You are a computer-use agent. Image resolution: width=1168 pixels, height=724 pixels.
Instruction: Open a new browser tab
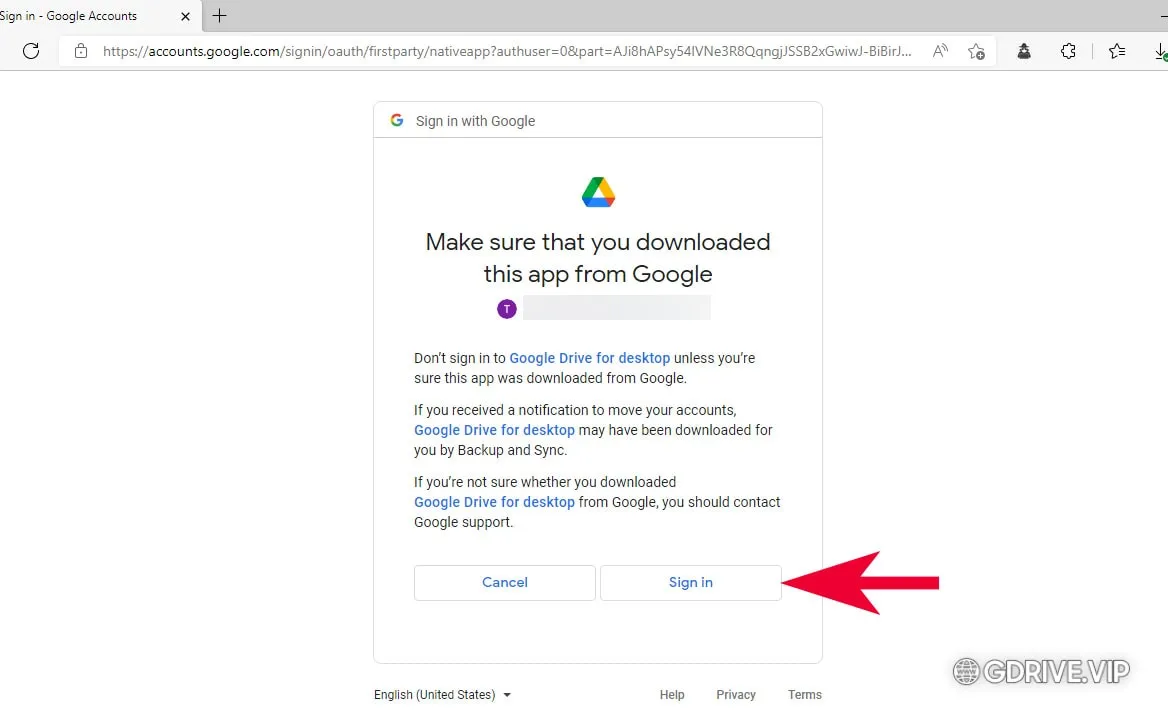coord(219,15)
